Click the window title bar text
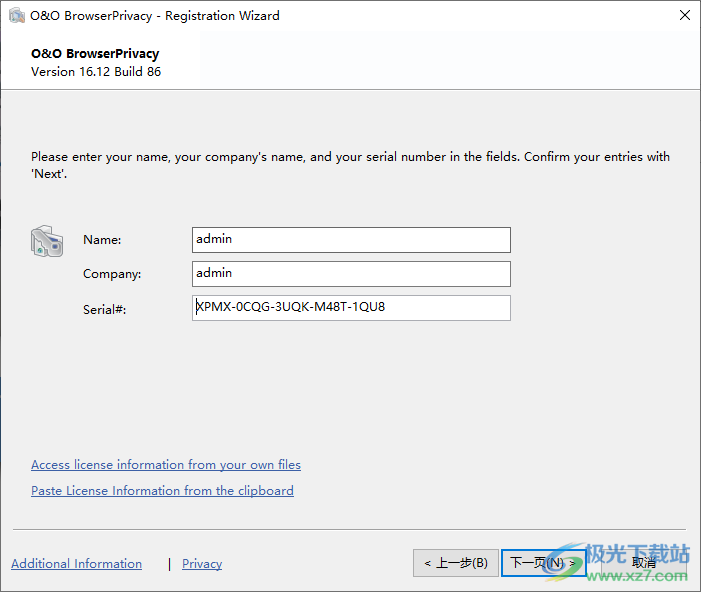701x592 pixels. point(155,16)
